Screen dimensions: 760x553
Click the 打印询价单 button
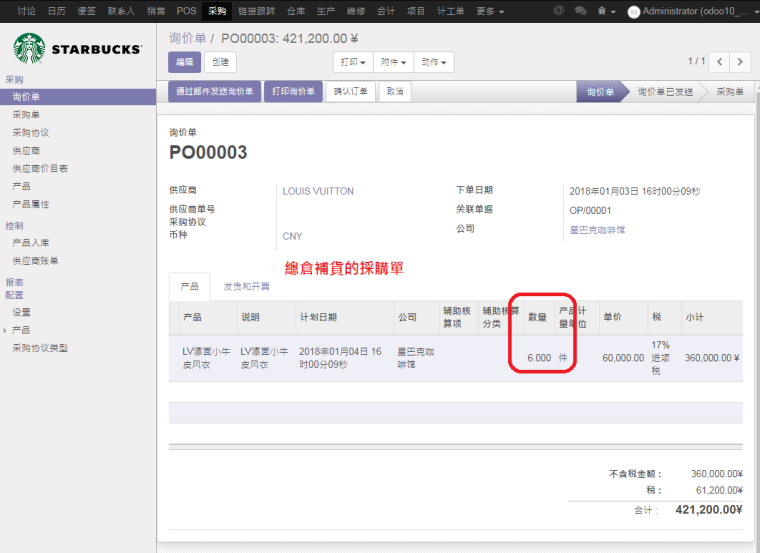pos(293,91)
